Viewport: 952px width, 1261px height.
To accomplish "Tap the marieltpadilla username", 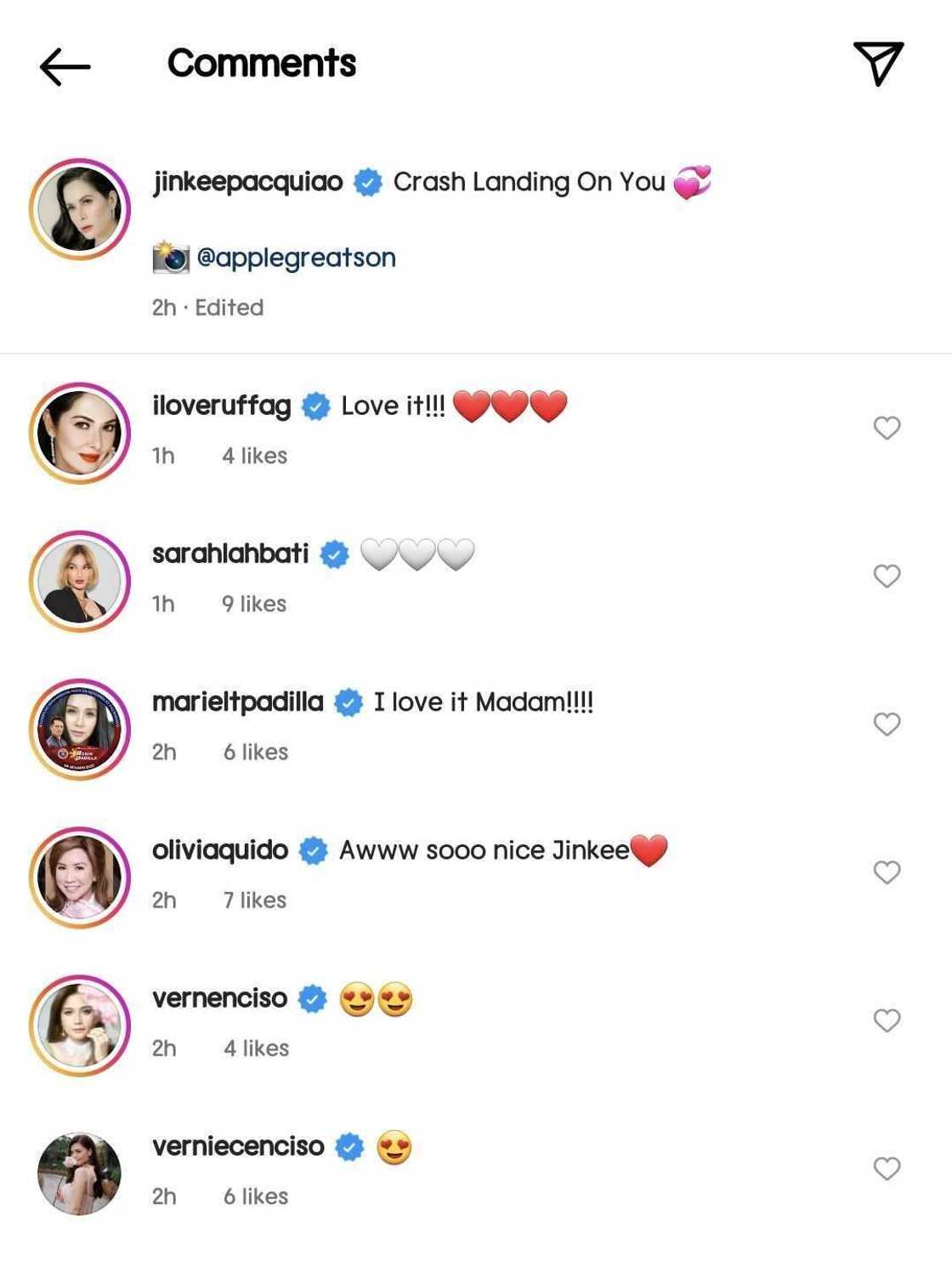I will (x=238, y=702).
